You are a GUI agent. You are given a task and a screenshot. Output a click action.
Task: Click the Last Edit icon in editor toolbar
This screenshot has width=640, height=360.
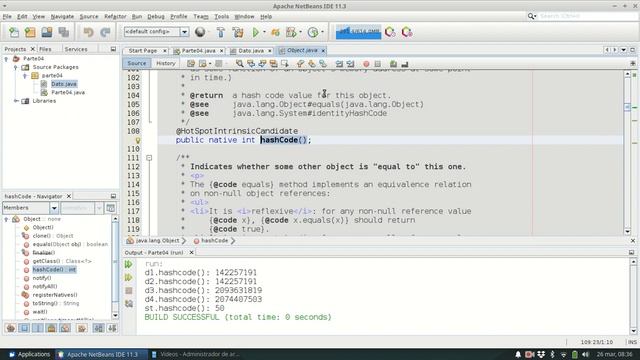pyautogui.click(x=191, y=64)
